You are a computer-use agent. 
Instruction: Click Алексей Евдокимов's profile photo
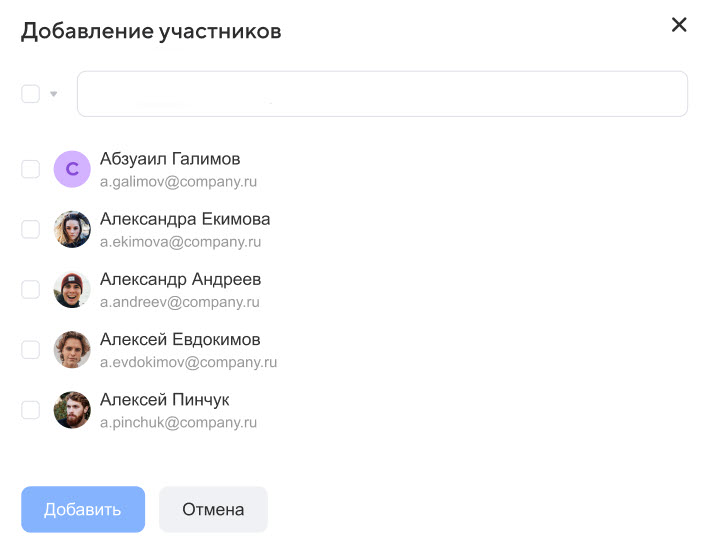click(72, 349)
